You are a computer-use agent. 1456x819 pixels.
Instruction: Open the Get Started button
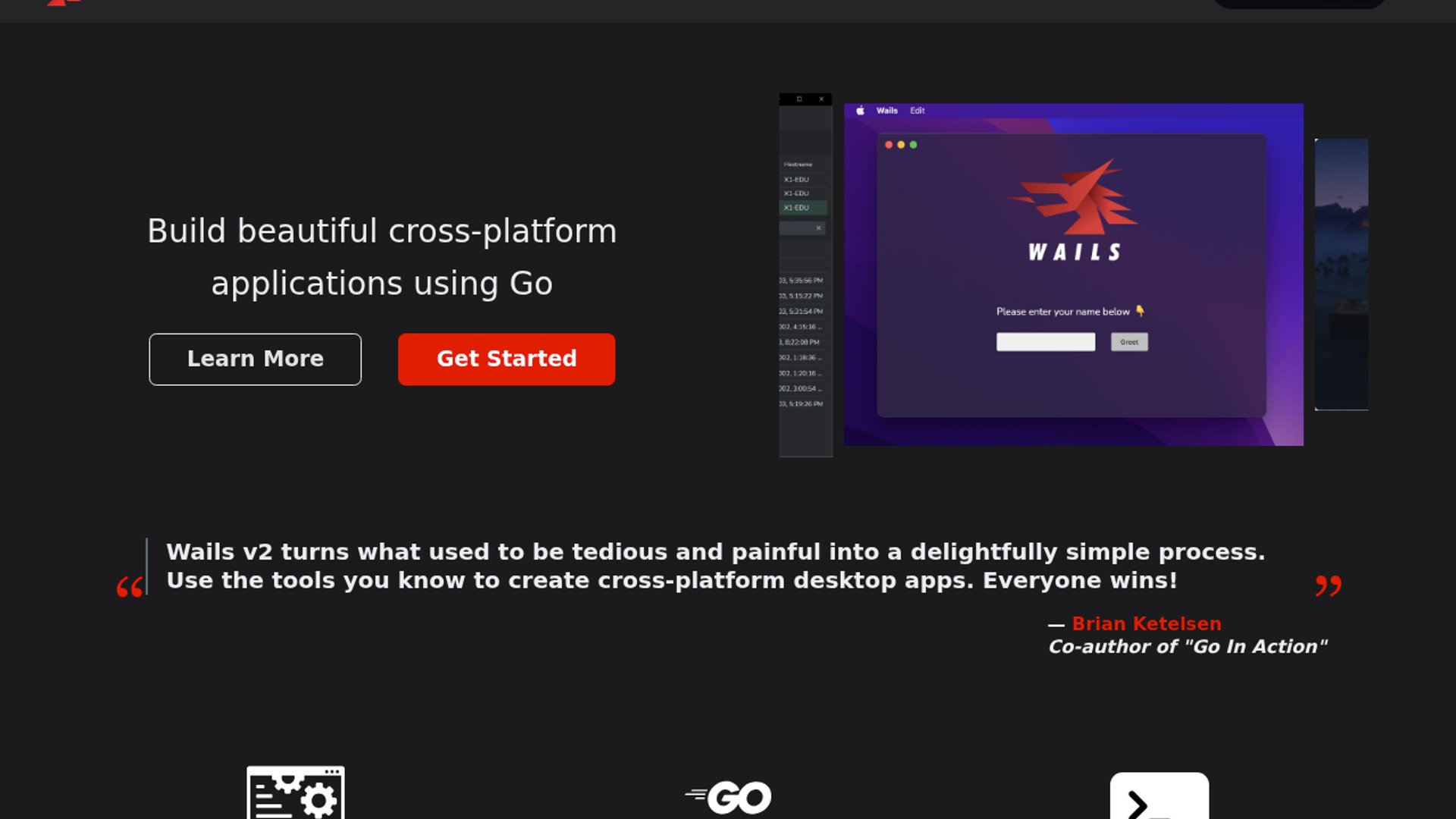click(x=507, y=359)
